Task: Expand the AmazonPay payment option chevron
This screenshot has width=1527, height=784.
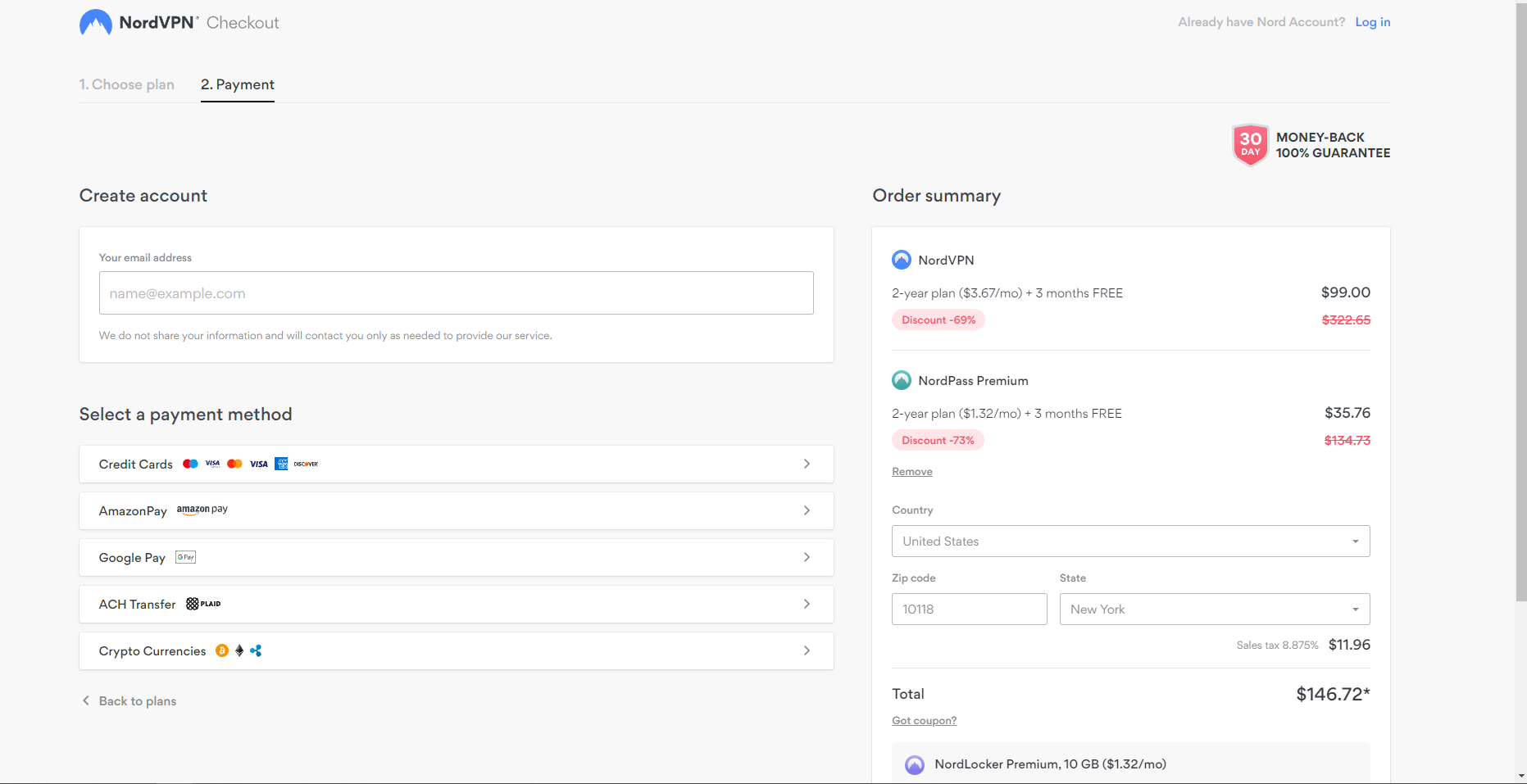Action: pos(807,510)
